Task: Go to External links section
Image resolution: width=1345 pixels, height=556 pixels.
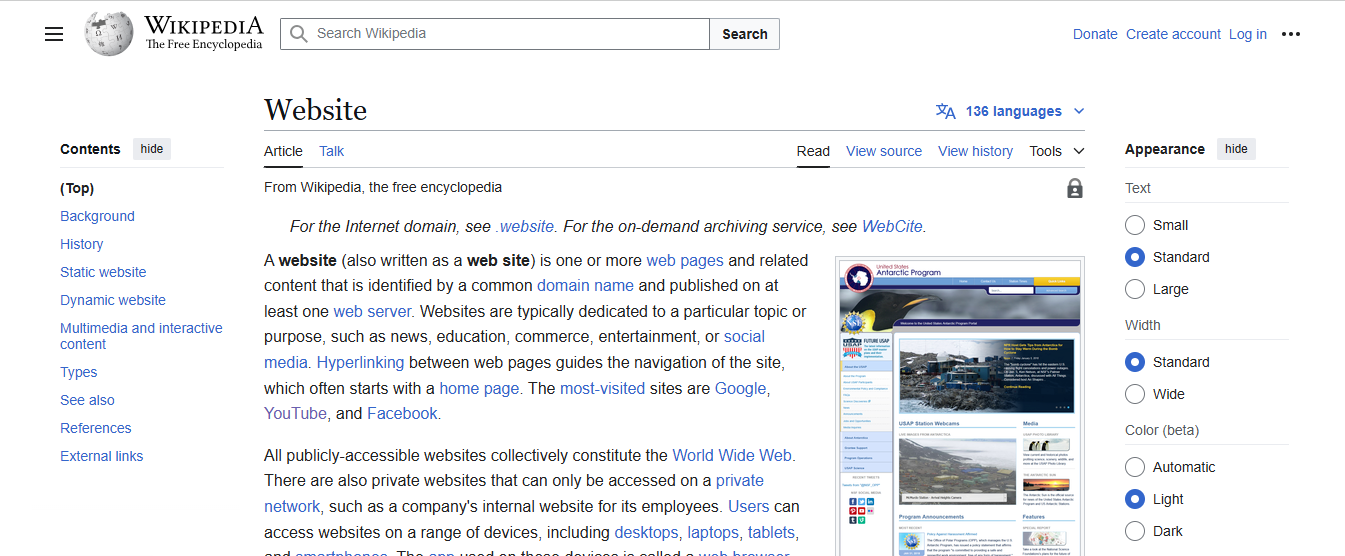Action: pos(101,456)
